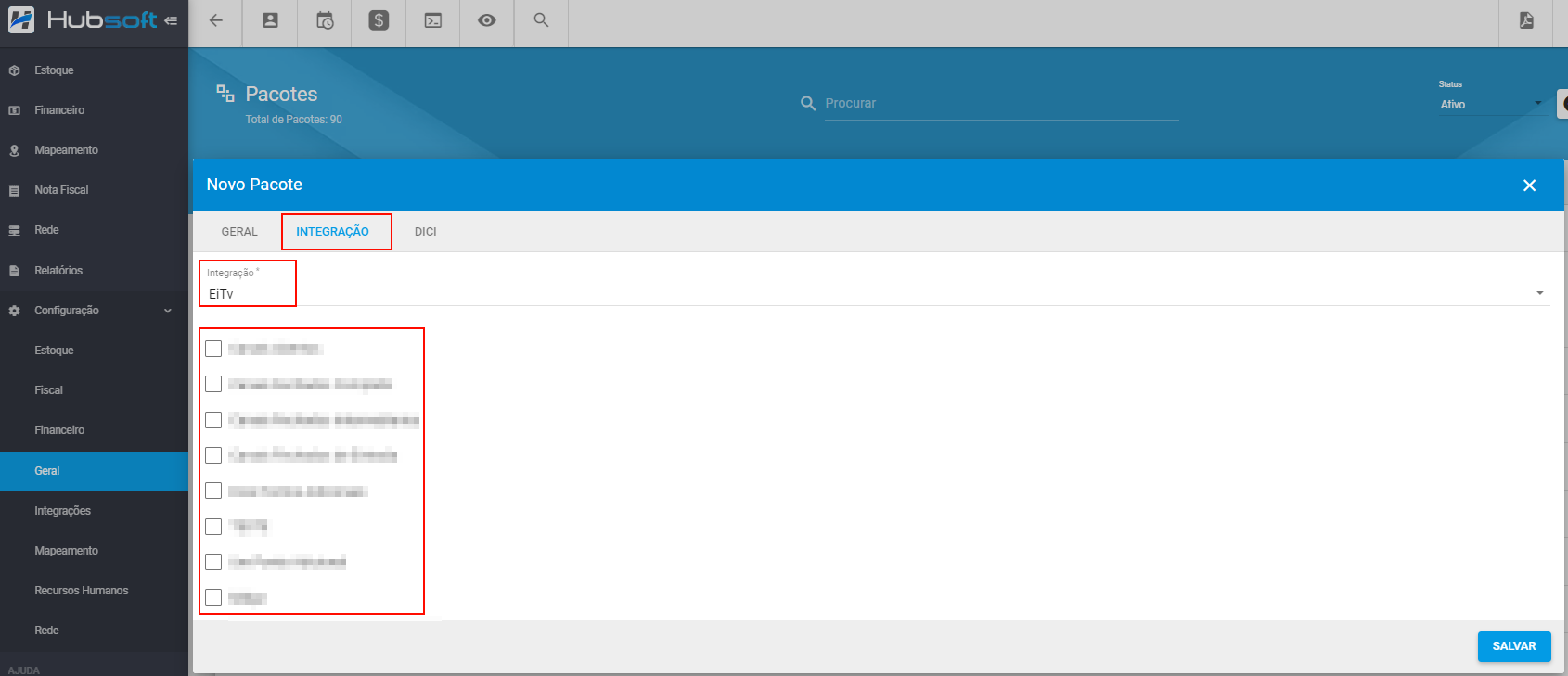
Task: Tick the fifth checkbox in the EiTv list
Action: pos(213,491)
